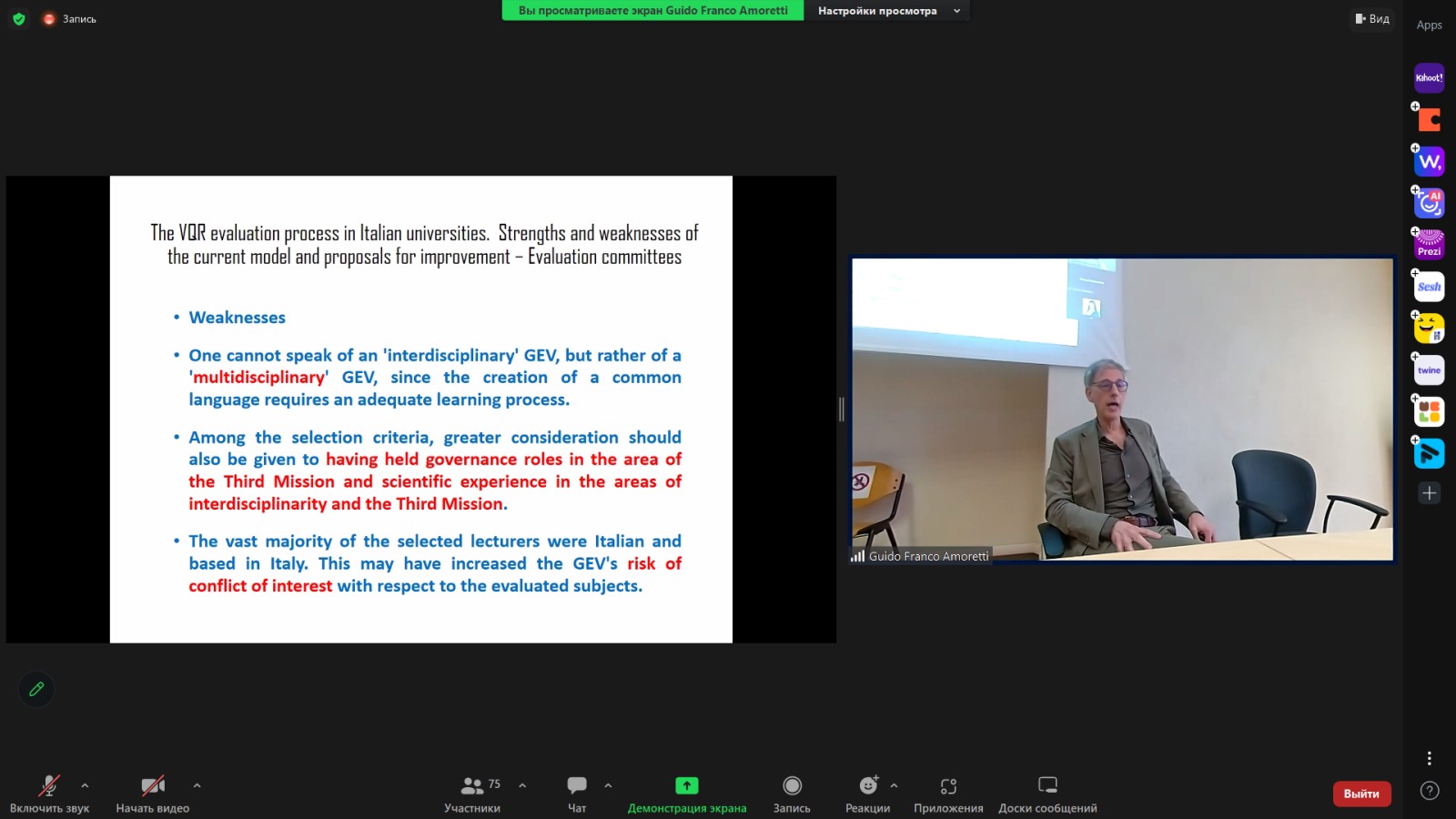The image size is (1456, 819).
Task: Toggle recording with Запись button
Action: click(792, 793)
